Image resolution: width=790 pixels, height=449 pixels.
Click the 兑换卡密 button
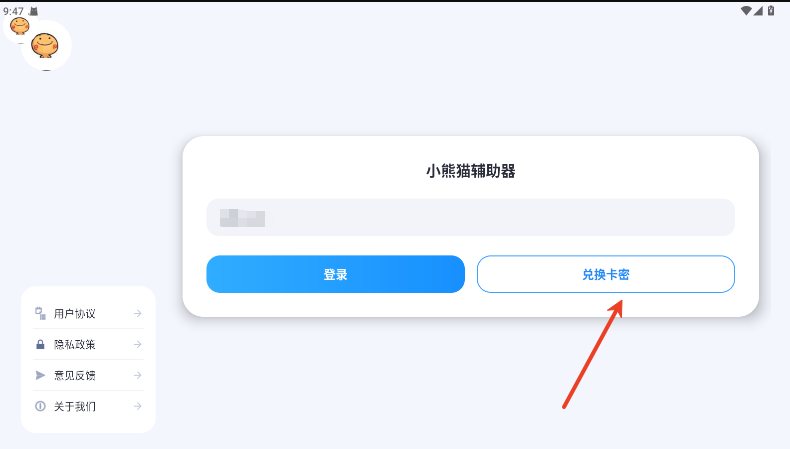(x=606, y=274)
